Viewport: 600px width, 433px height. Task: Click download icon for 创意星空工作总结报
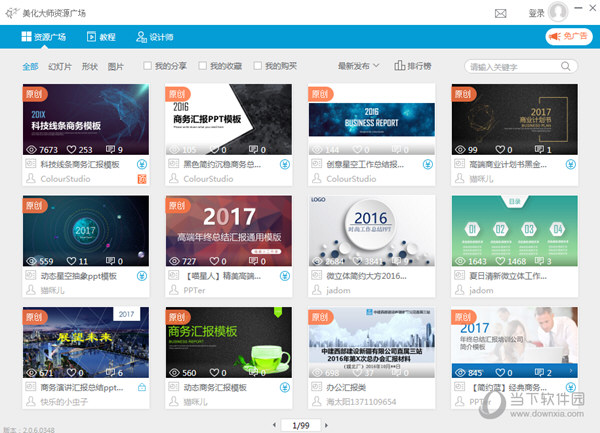point(428,164)
